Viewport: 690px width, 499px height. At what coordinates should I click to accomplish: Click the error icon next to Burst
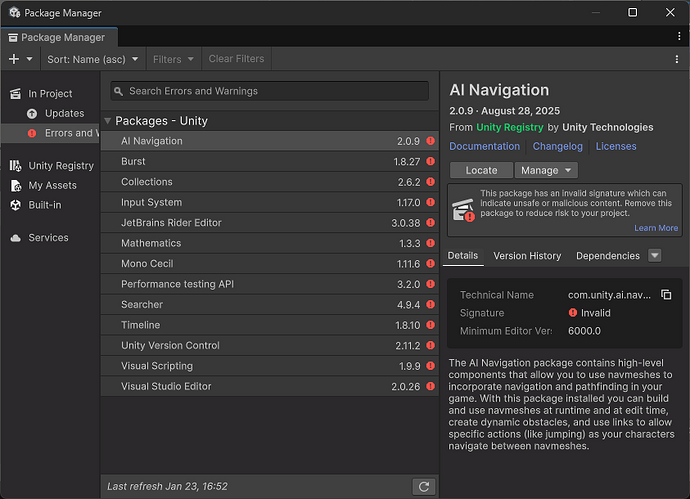(x=430, y=162)
